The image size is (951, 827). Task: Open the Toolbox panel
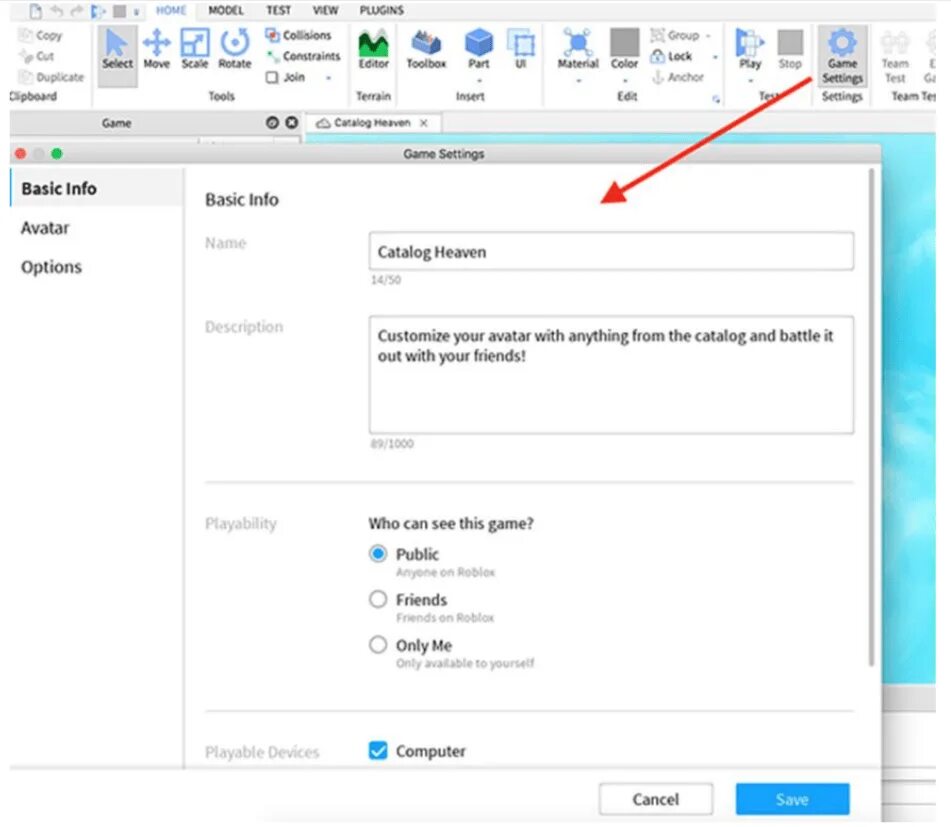coord(426,49)
